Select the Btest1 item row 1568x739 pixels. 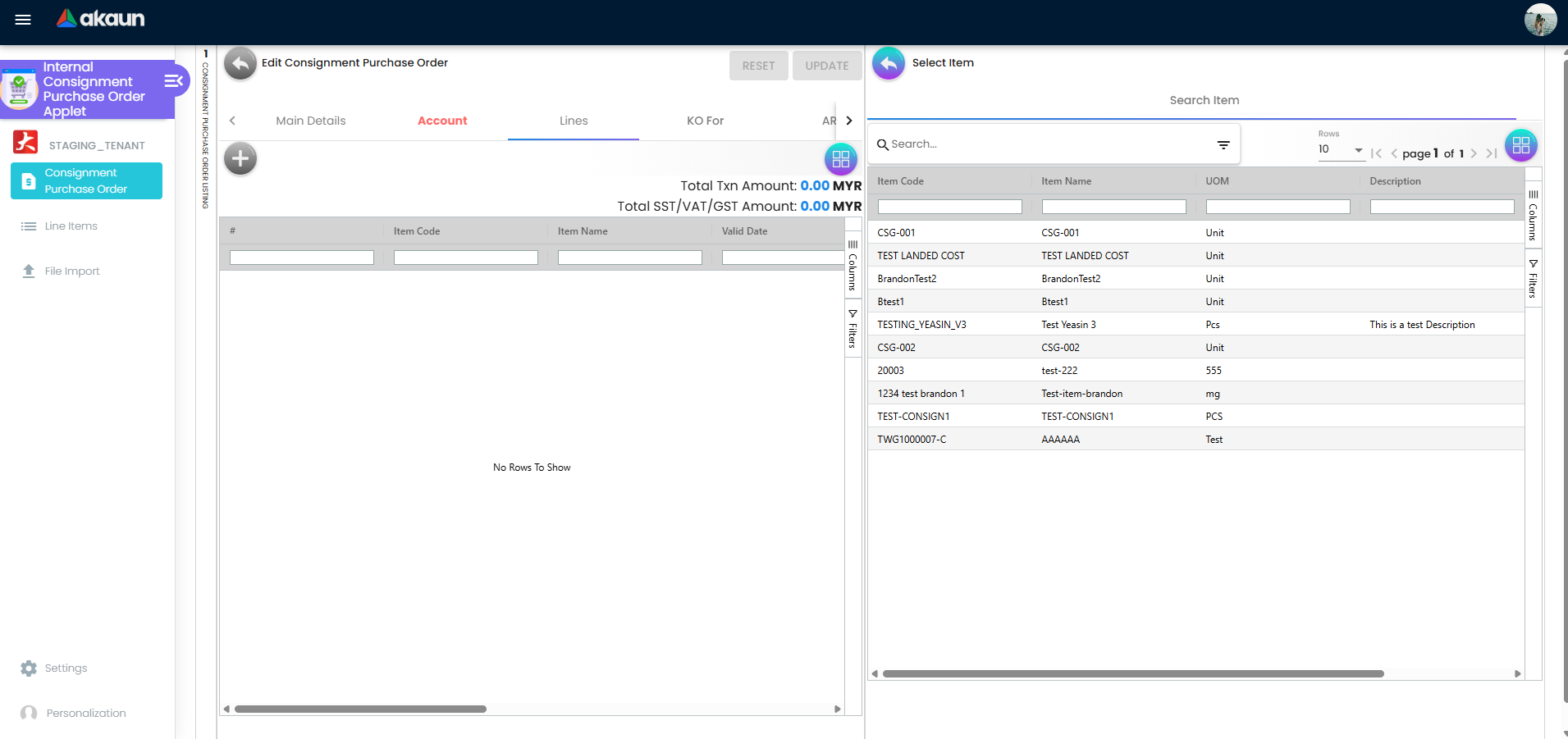pyautogui.click(x=1196, y=302)
